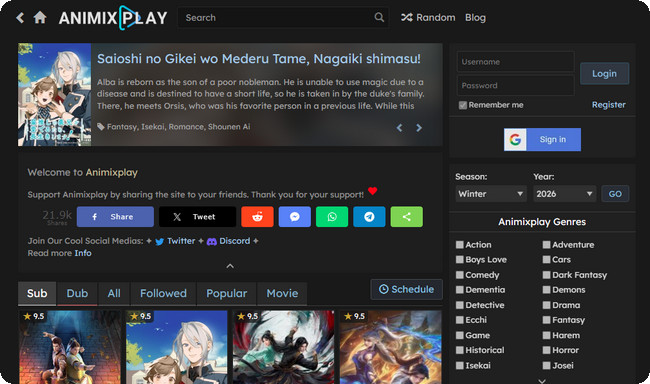Go to home via house icon
This screenshot has width=650, height=384.
click(x=40, y=17)
